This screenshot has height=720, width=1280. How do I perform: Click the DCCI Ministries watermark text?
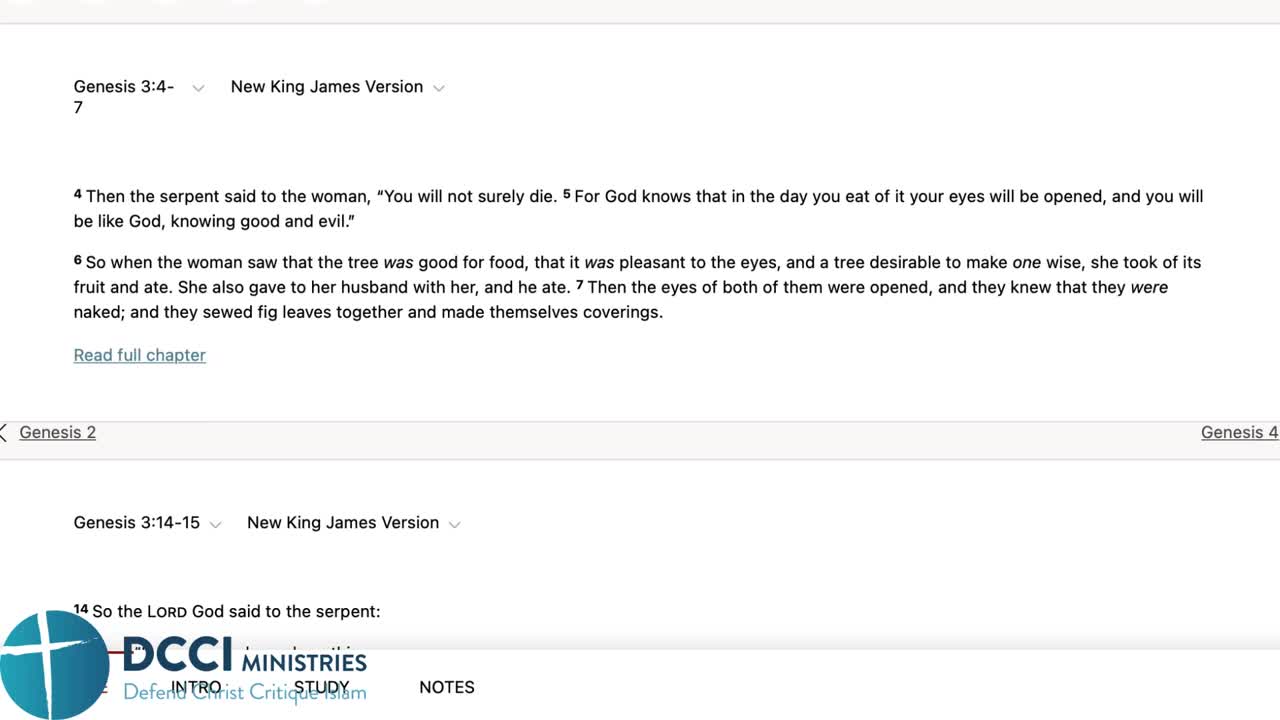[245, 660]
